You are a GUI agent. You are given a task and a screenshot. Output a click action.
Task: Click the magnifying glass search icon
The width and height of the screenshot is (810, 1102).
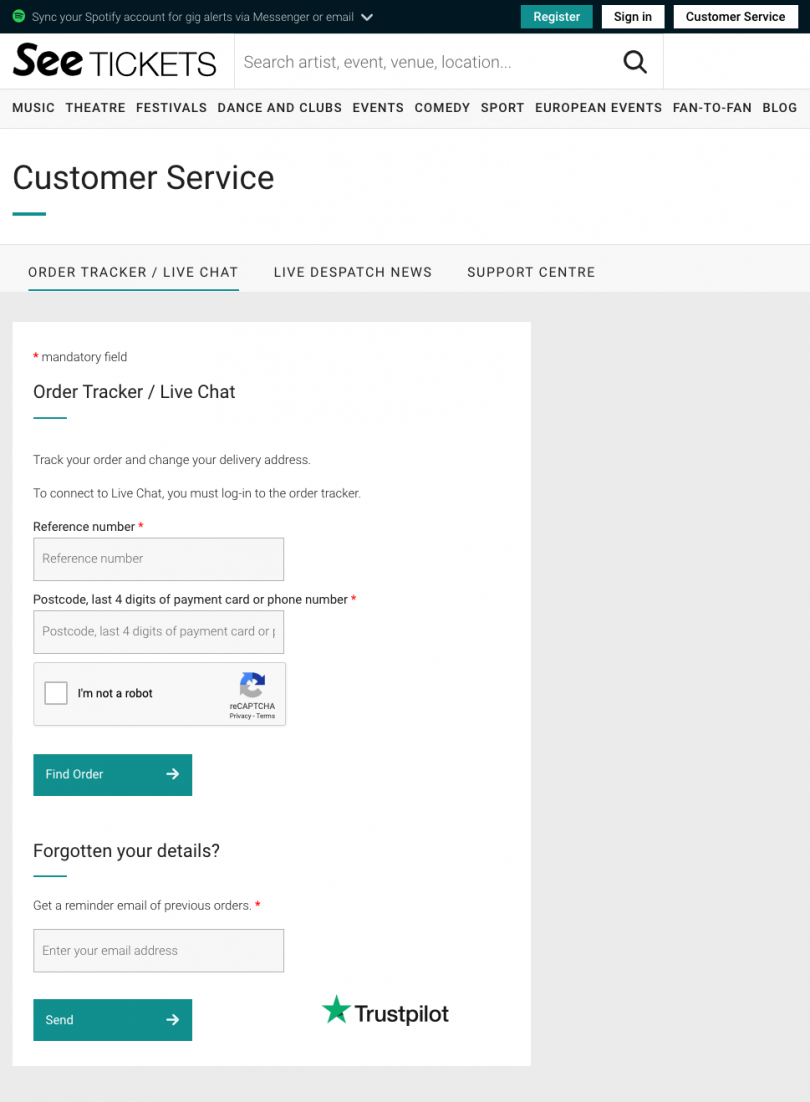(634, 62)
